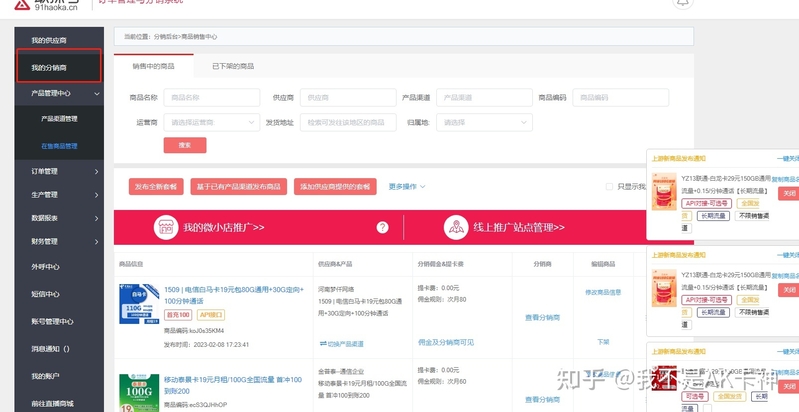Expand the 订单管理 menu arrow
799x412 pixels.
click(97, 172)
